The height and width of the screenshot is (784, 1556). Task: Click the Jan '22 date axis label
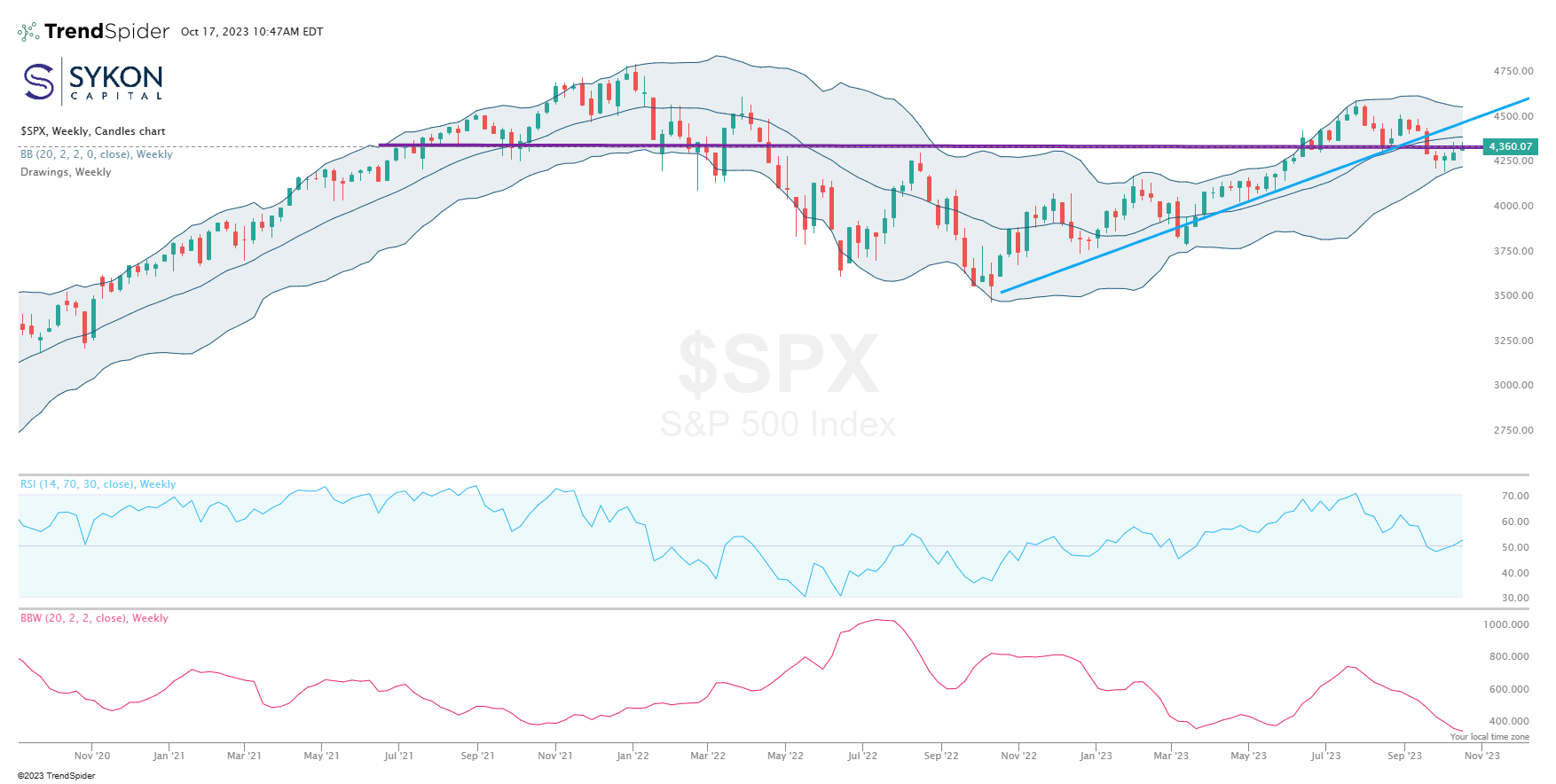point(633,756)
